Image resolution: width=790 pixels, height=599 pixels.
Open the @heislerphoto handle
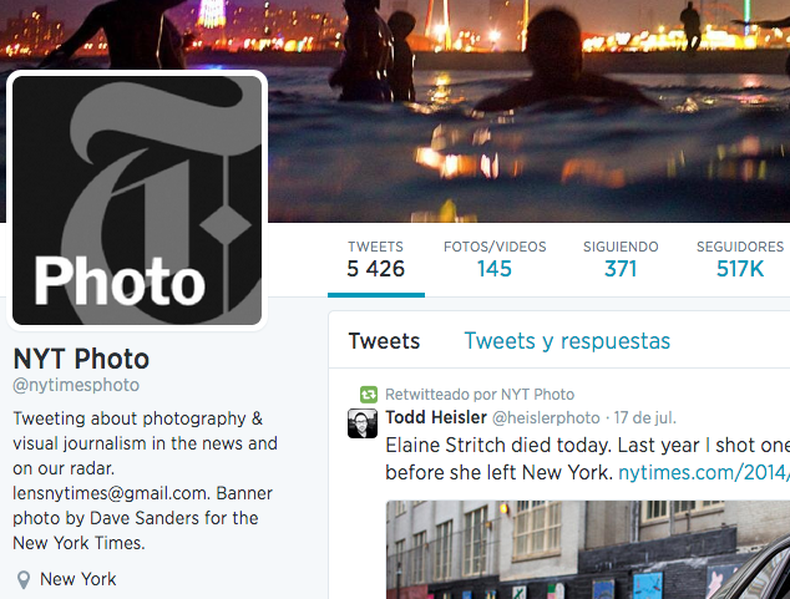546,418
